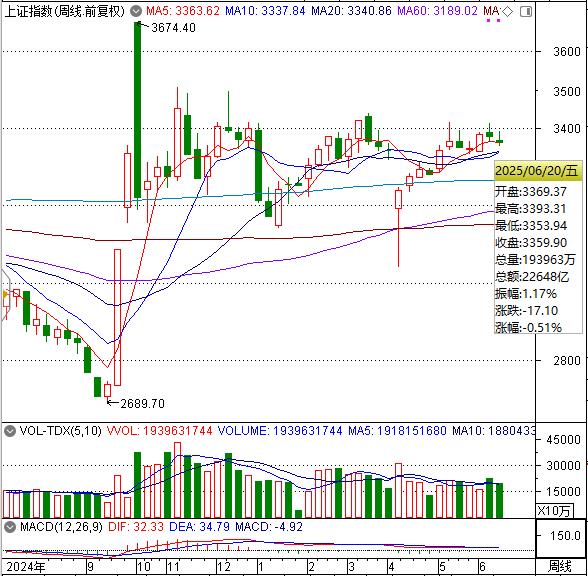
Task: Select the 3674.40 highest price arrow marker
Action: (x=165, y=27)
